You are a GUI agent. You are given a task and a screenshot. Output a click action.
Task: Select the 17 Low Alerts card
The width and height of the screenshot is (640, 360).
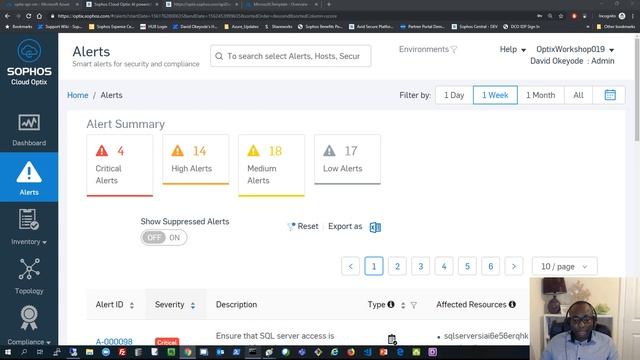pyautogui.click(x=347, y=160)
